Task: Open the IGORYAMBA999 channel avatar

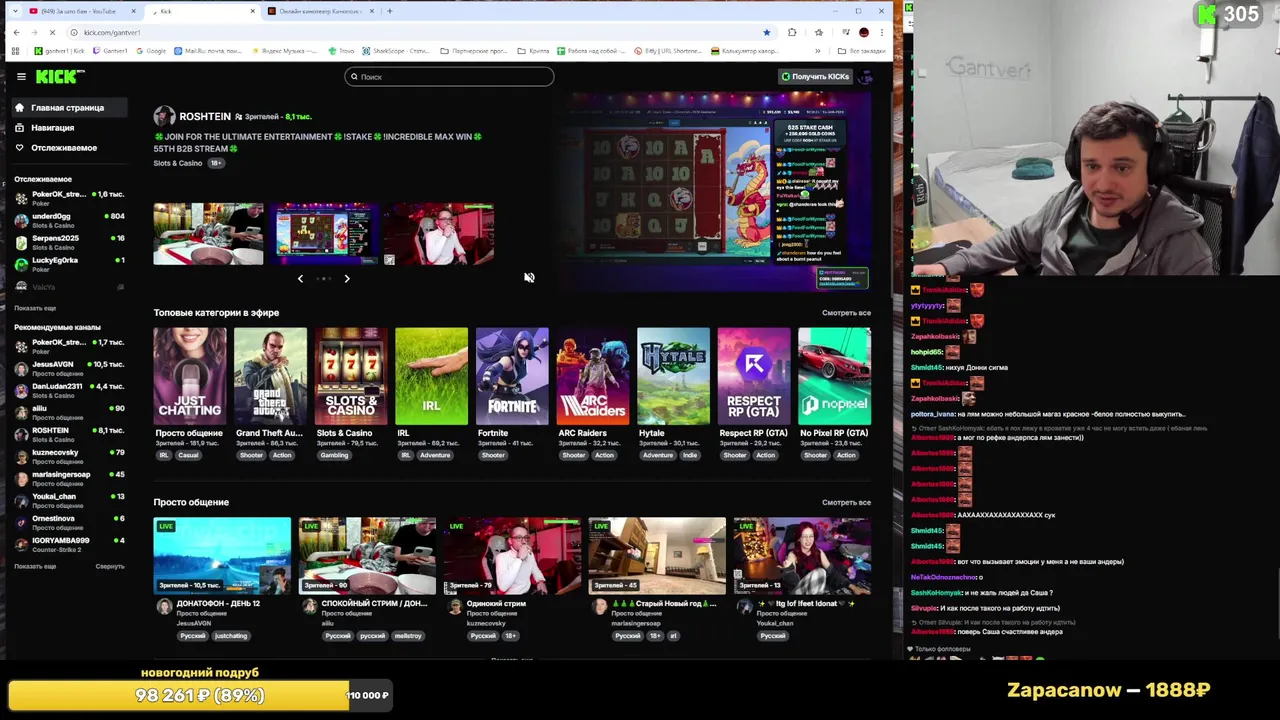Action: pos(21,544)
